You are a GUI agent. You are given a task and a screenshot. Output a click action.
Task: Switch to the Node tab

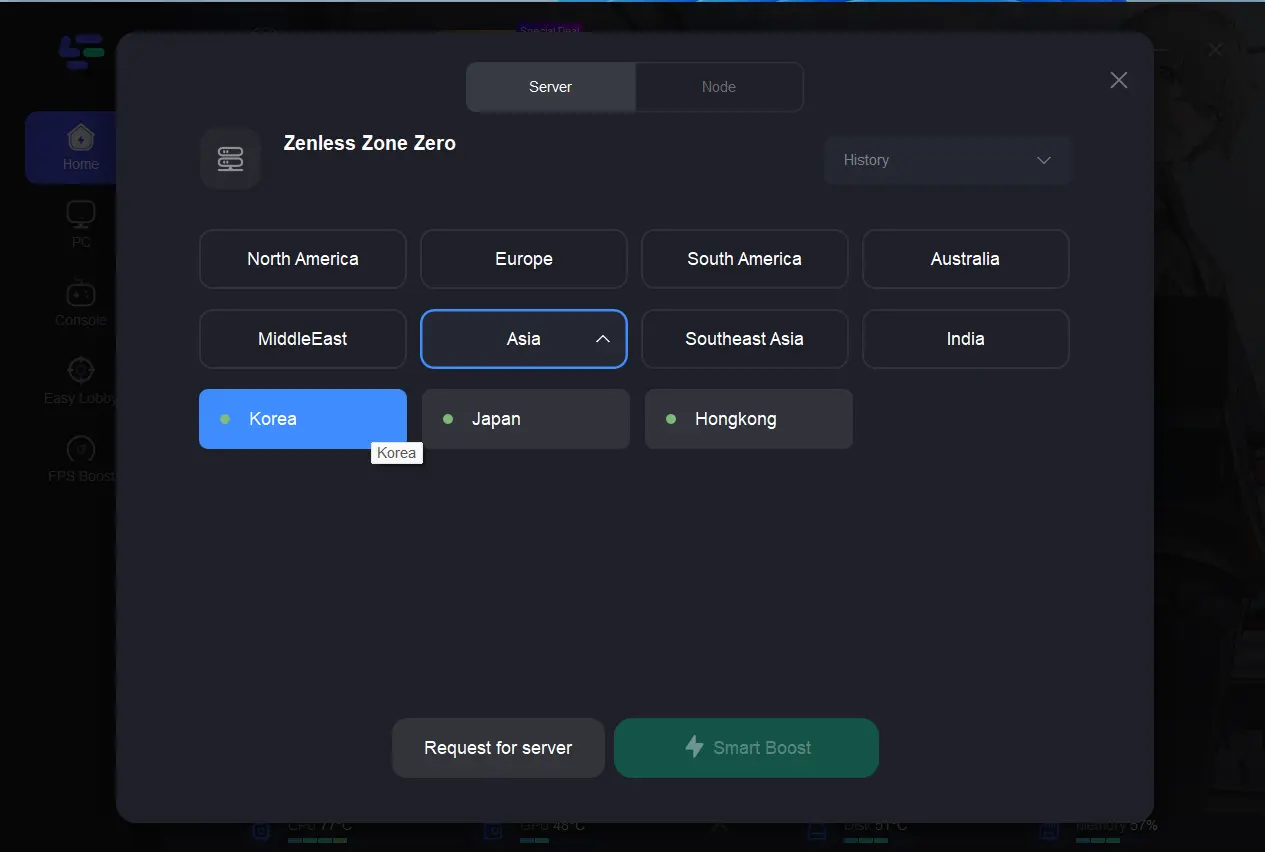point(719,87)
